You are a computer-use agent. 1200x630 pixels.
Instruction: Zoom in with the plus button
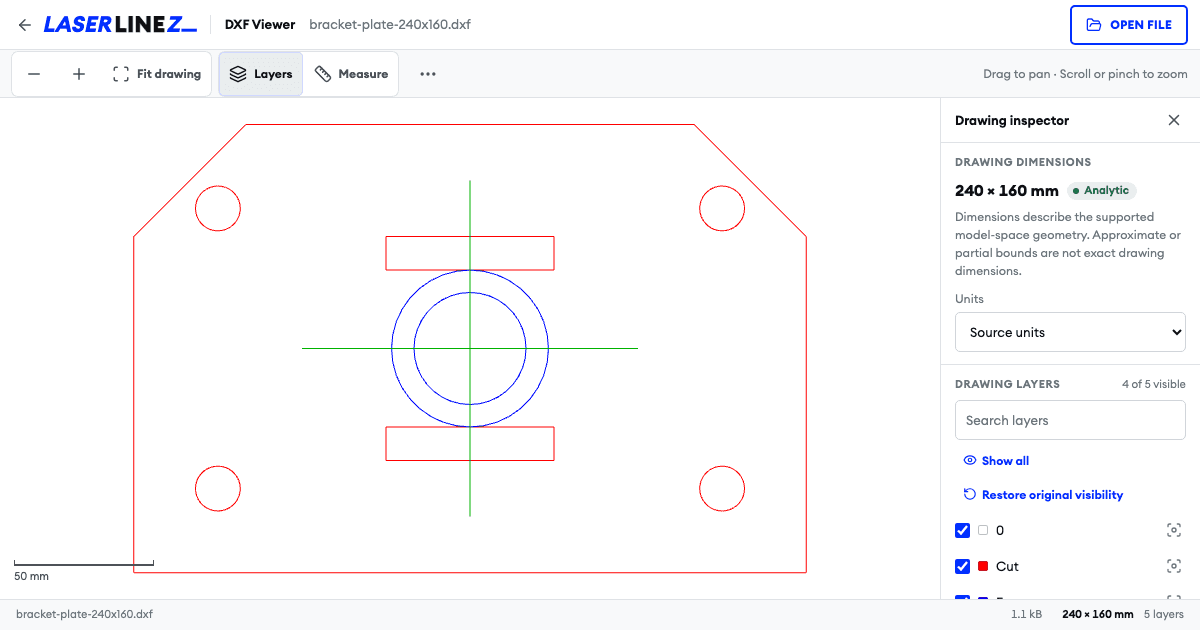click(79, 74)
